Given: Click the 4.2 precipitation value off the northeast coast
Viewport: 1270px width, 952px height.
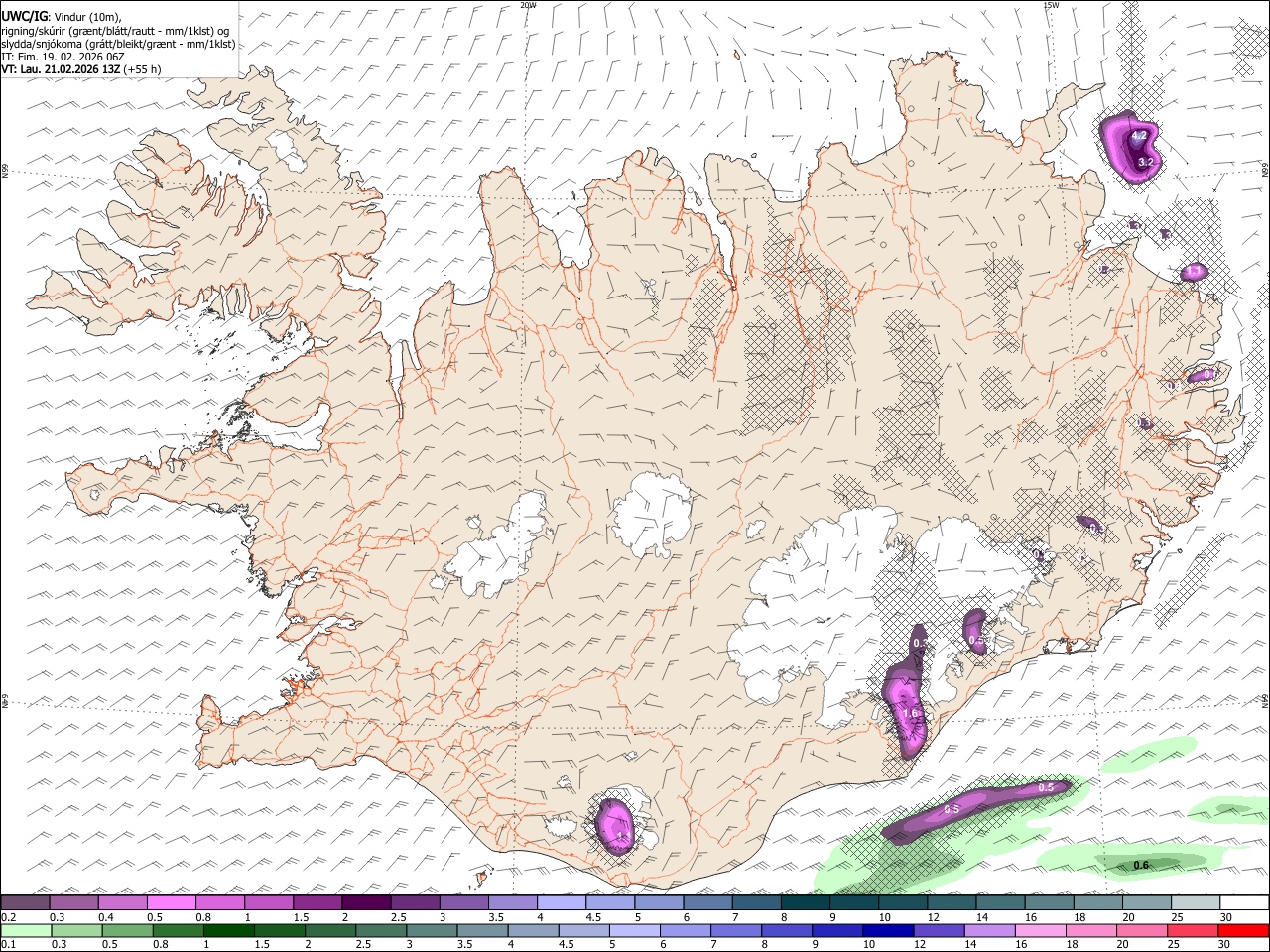Looking at the screenshot, I should (1139, 136).
